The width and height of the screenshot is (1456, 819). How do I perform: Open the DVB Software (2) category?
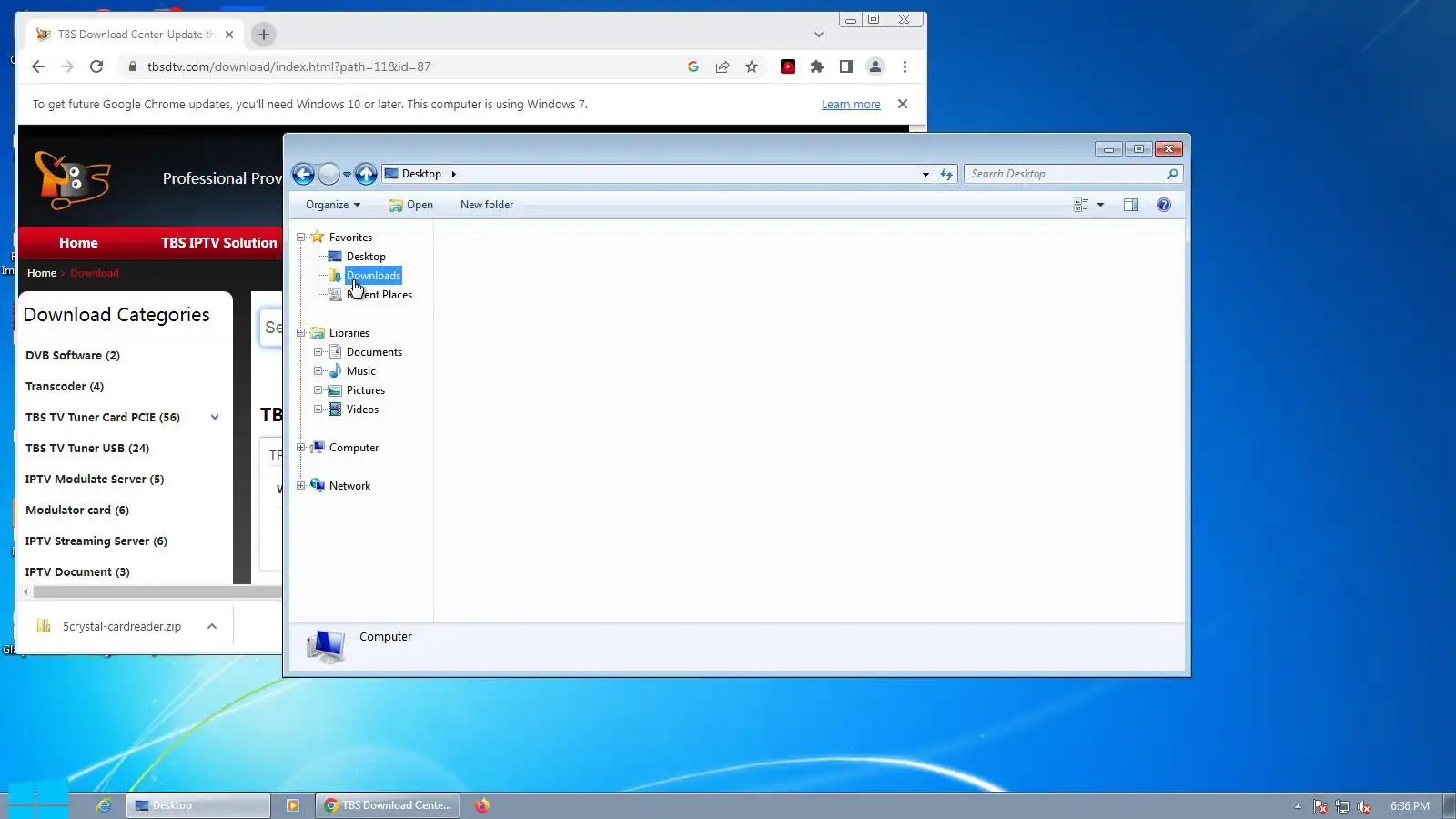pyautogui.click(x=73, y=356)
